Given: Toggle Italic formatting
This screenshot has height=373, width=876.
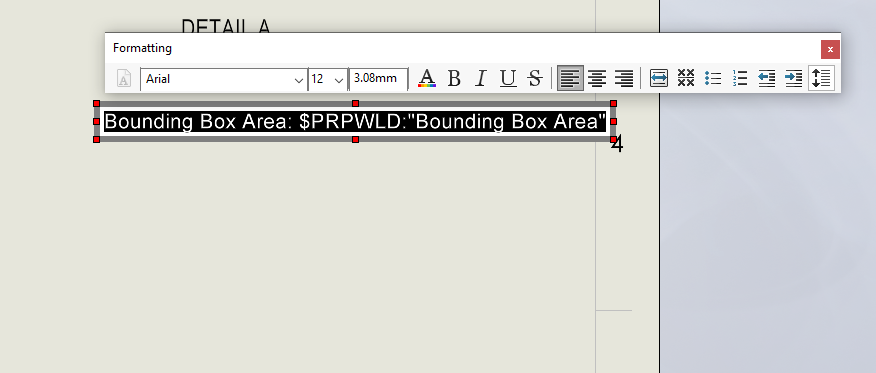Looking at the screenshot, I should [x=480, y=79].
